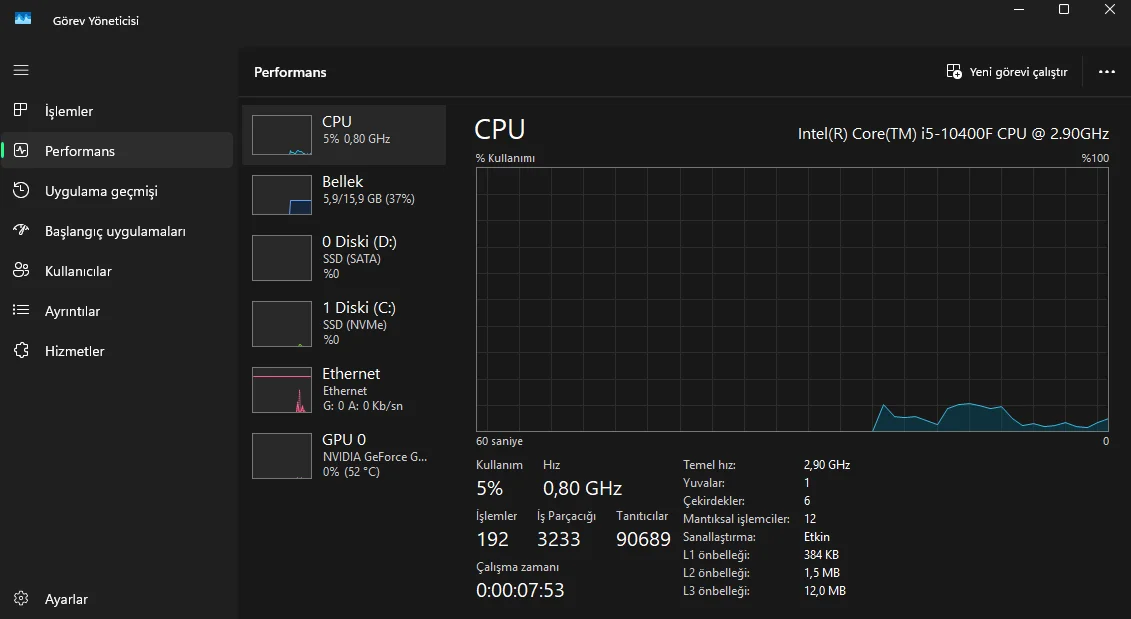Image resolution: width=1131 pixels, height=619 pixels.
Task: Open Uygulama geçmişi history icon
Action: (x=21, y=191)
